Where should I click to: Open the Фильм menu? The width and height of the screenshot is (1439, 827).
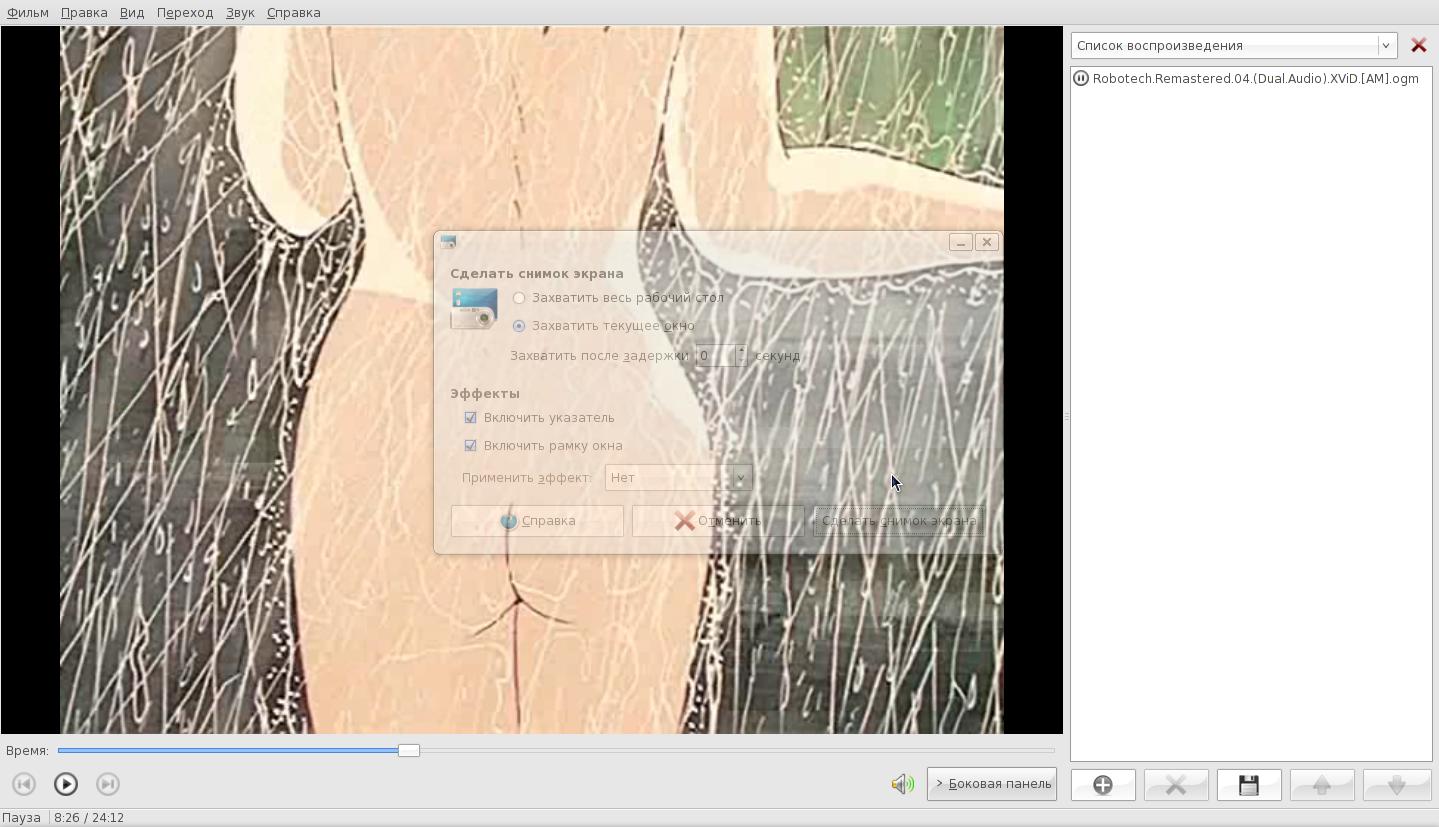(x=28, y=12)
